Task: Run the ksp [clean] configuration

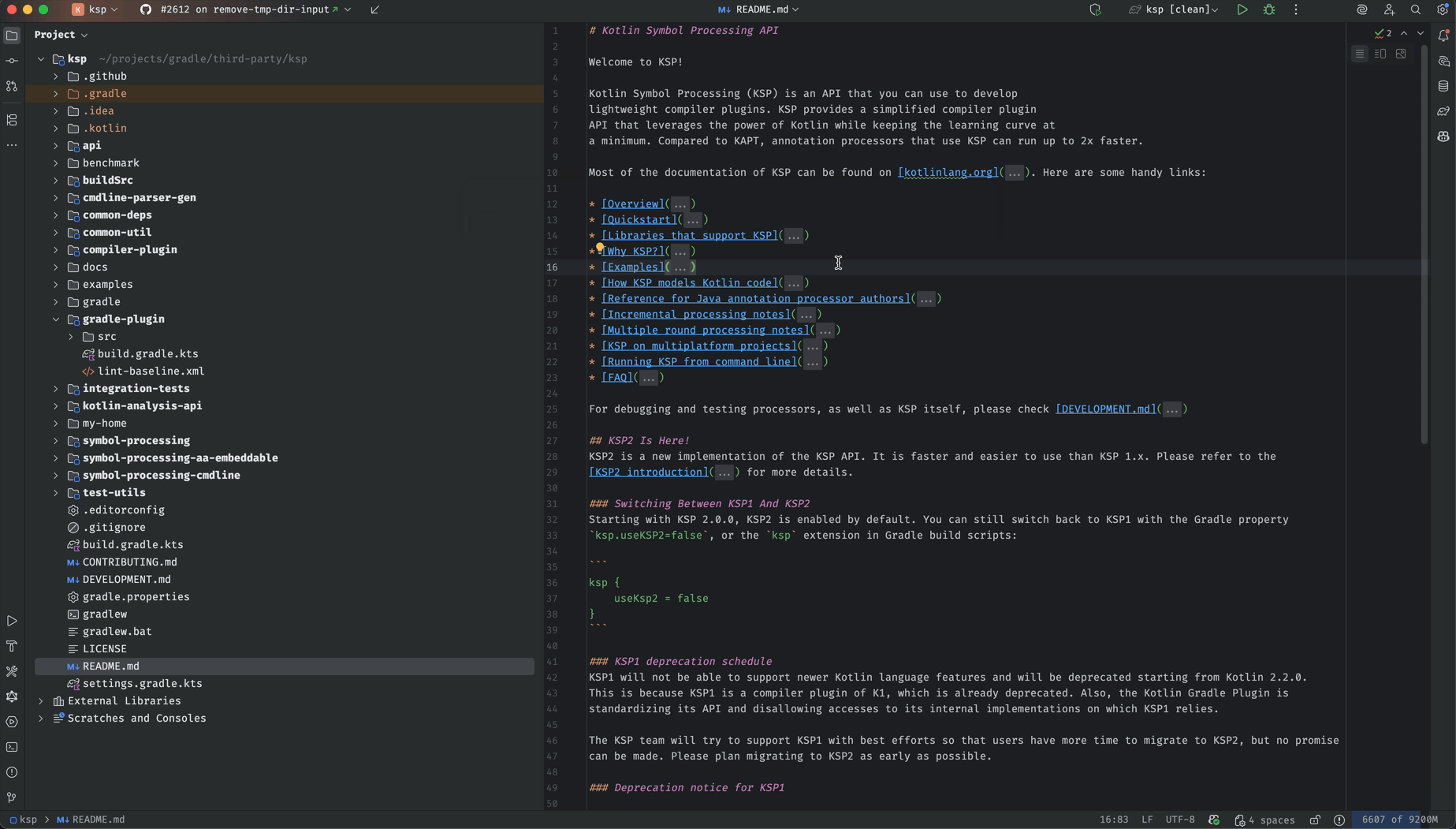Action: (1242, 10)
